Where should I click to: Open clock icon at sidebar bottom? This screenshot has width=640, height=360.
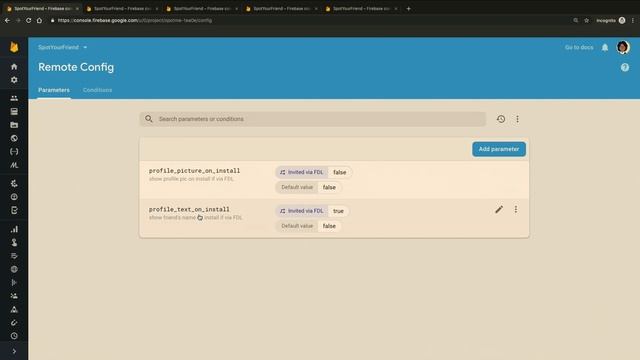pyautogui.click(x=14, y=336)
